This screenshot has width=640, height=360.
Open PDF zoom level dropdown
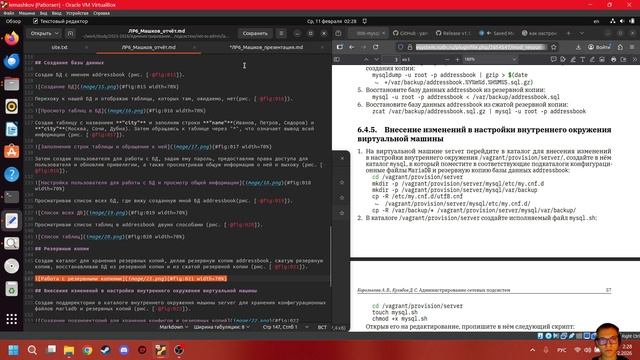tap(491, 59)
